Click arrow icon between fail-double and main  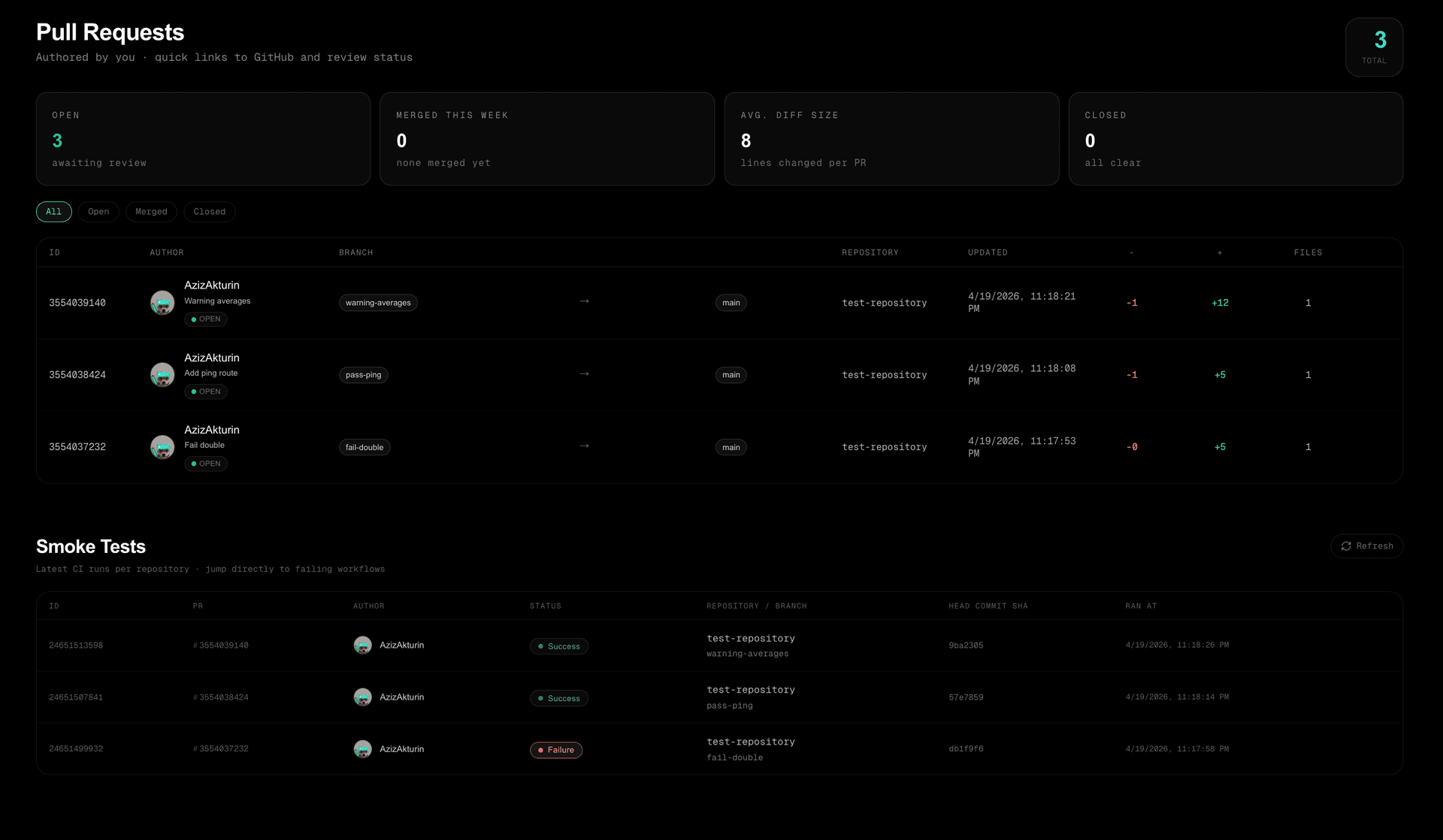tap(584, 446)
